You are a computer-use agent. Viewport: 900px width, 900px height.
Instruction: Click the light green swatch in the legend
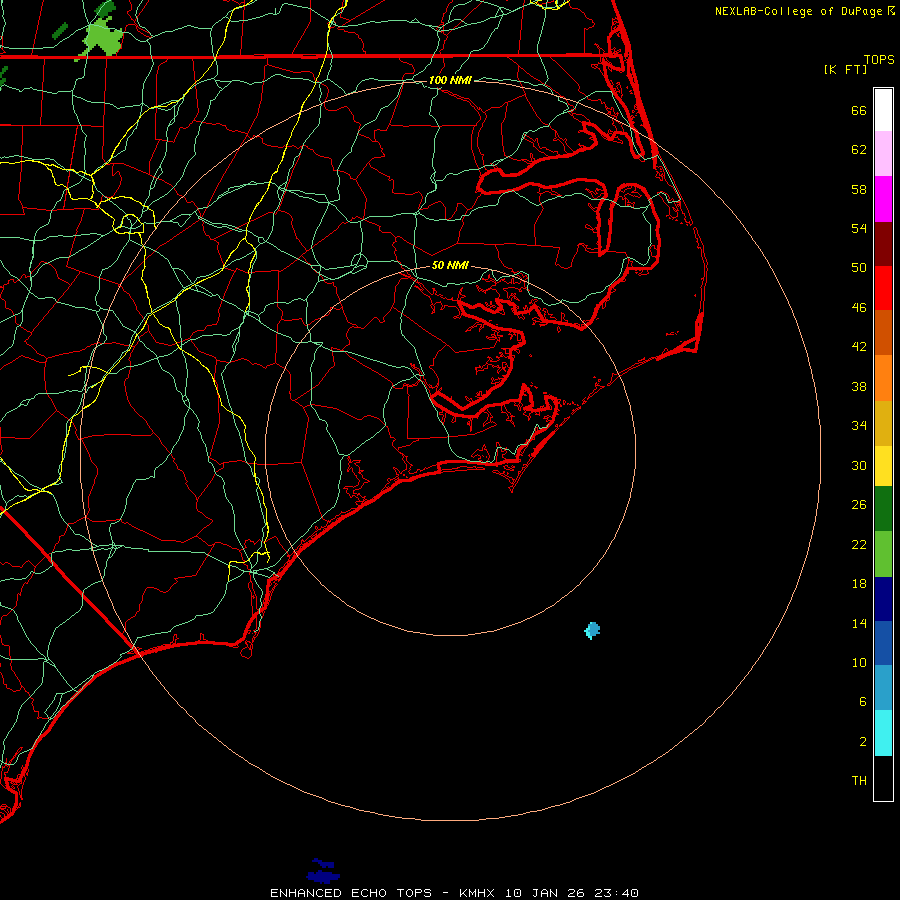pyautogui.click(x=883, y=554)
